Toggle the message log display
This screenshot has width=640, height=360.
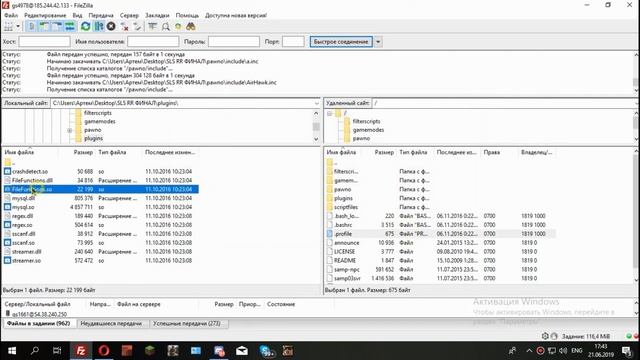pos(31,27)
